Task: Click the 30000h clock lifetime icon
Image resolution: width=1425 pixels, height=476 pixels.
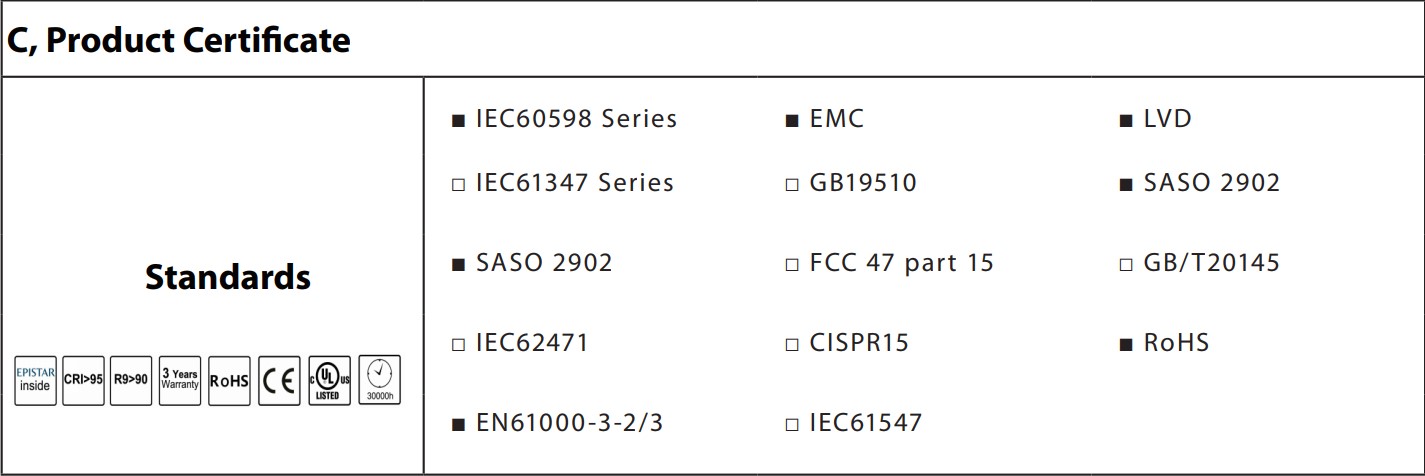Action: click(379, 380)
